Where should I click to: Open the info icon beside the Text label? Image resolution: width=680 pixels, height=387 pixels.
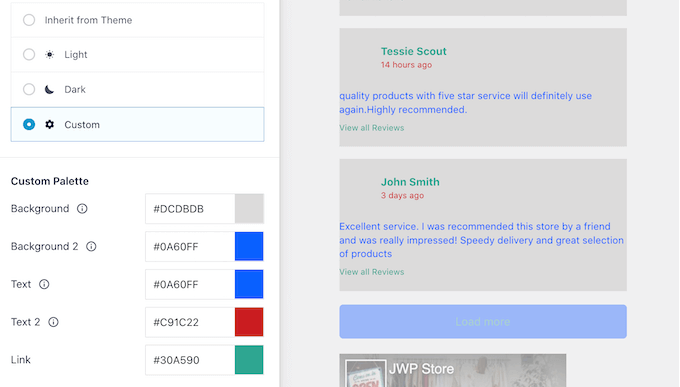click(x=44, y=284)
